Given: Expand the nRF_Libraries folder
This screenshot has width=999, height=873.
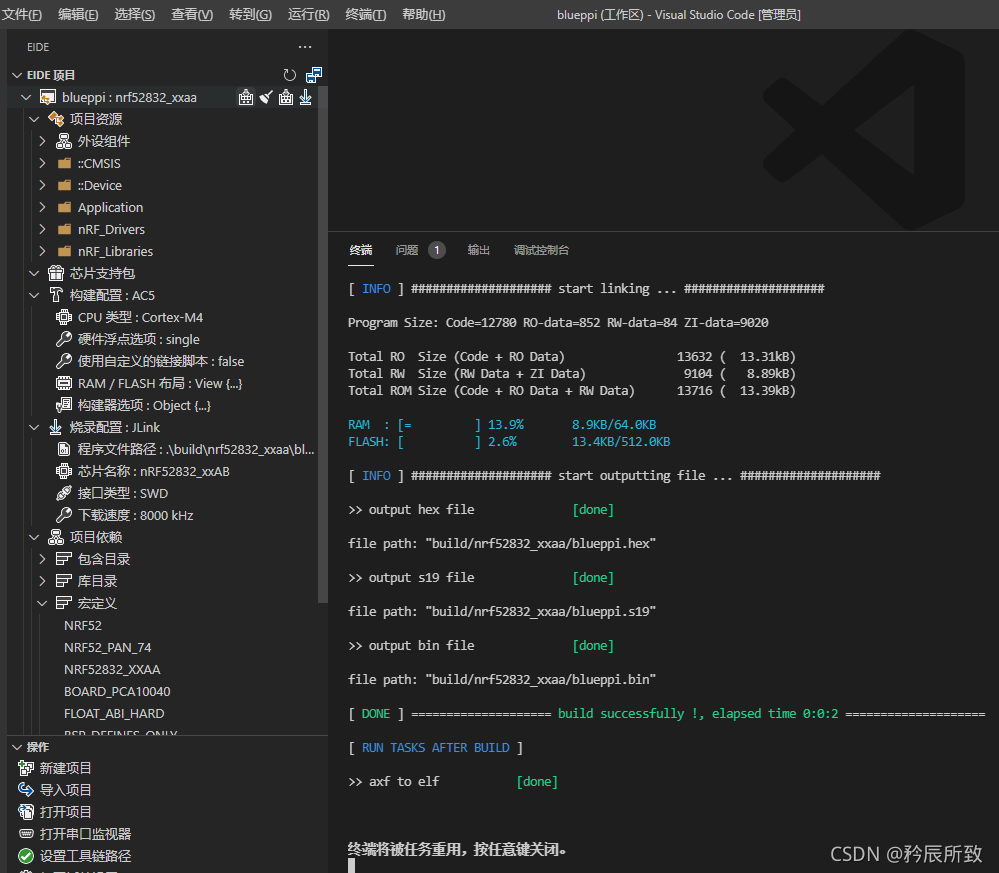Looking at the screenshot, I should click(x=43, y=251).
